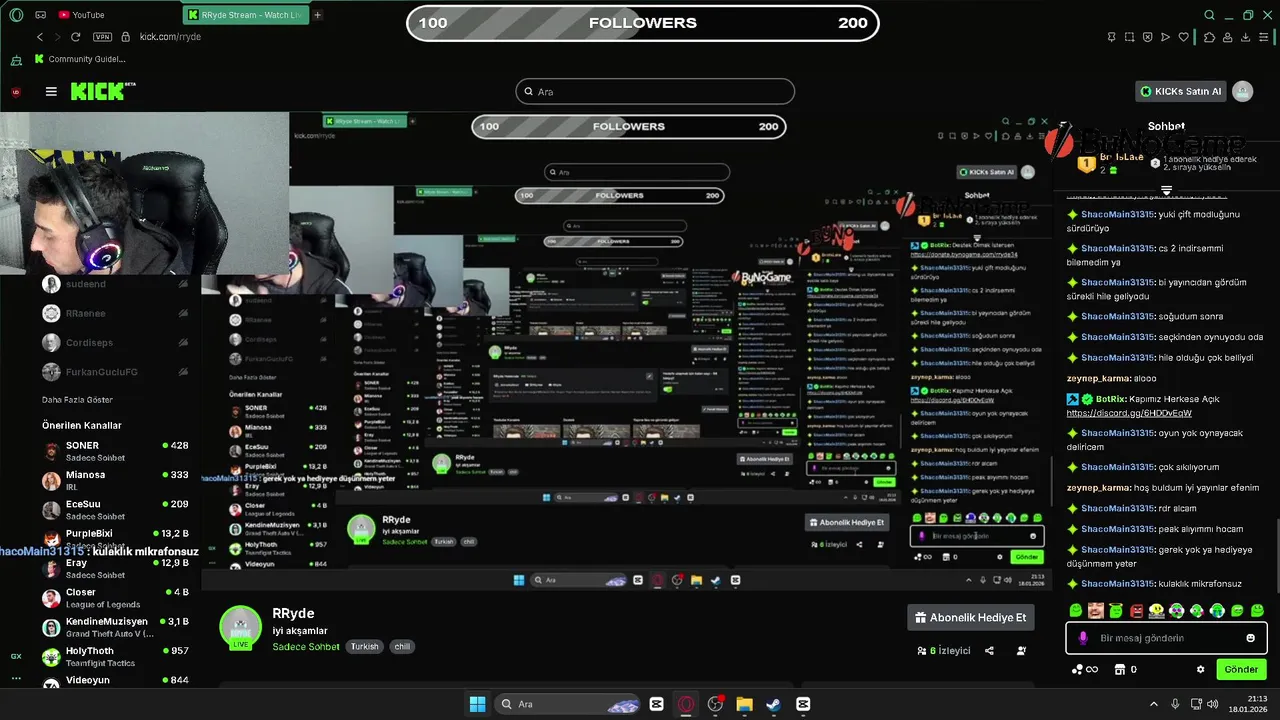Select the chill tag
This screenshot has width=1280, height=720.
[402, 647]
